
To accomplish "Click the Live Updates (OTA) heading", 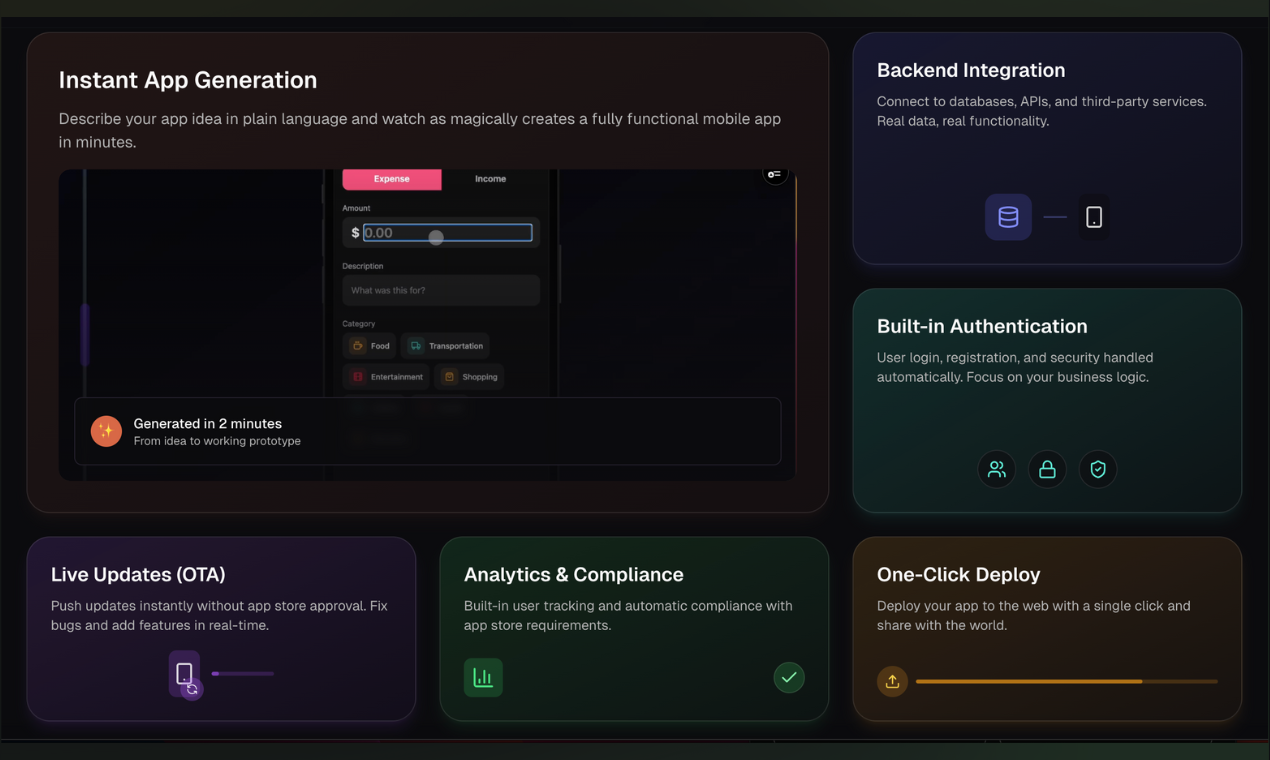I will tap(138, 574).
